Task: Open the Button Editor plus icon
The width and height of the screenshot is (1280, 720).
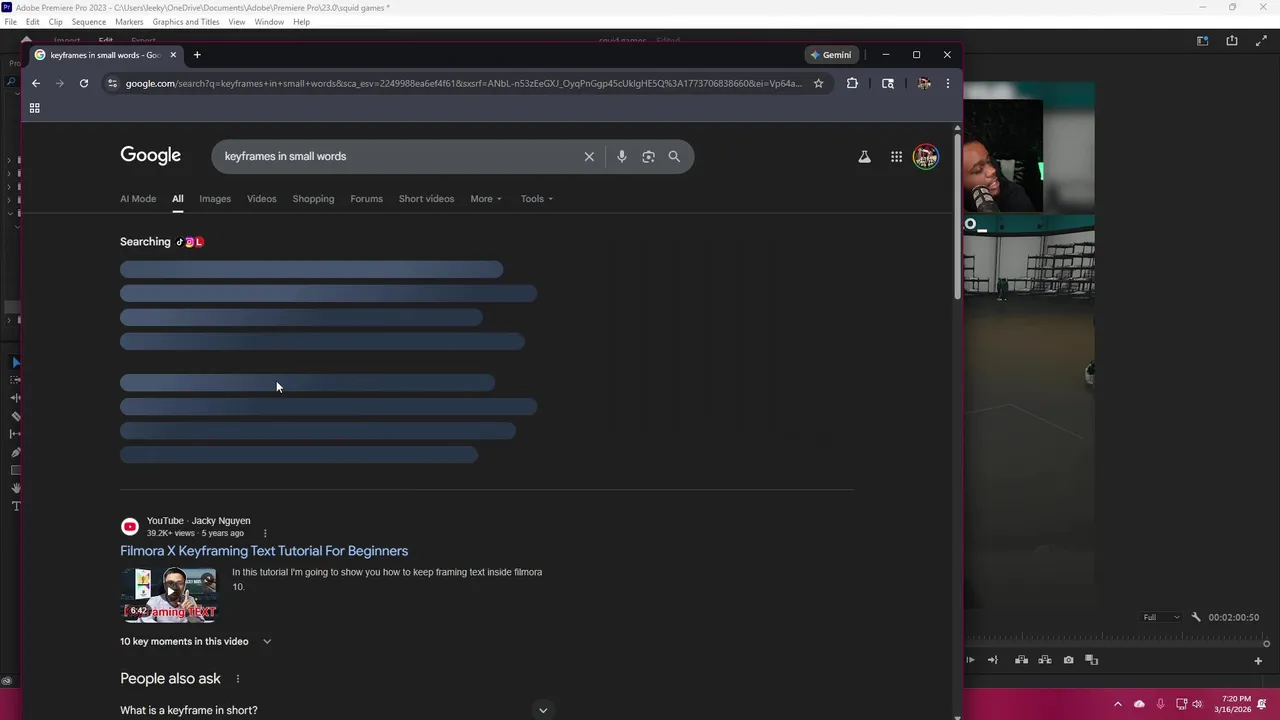Action: click(x=1258, y=660)
